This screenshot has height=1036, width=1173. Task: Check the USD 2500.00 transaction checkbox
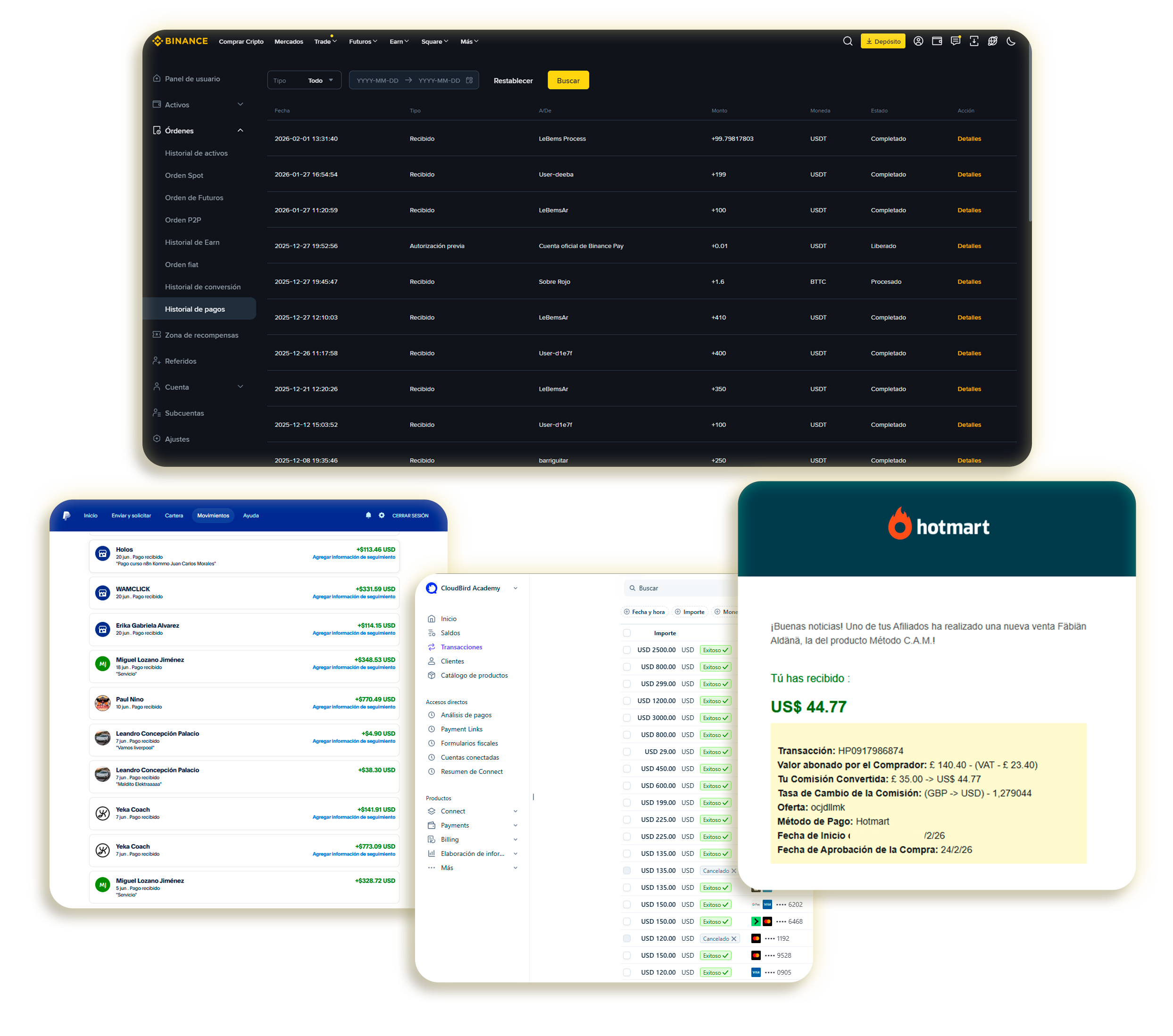click(x=627, y=650)
